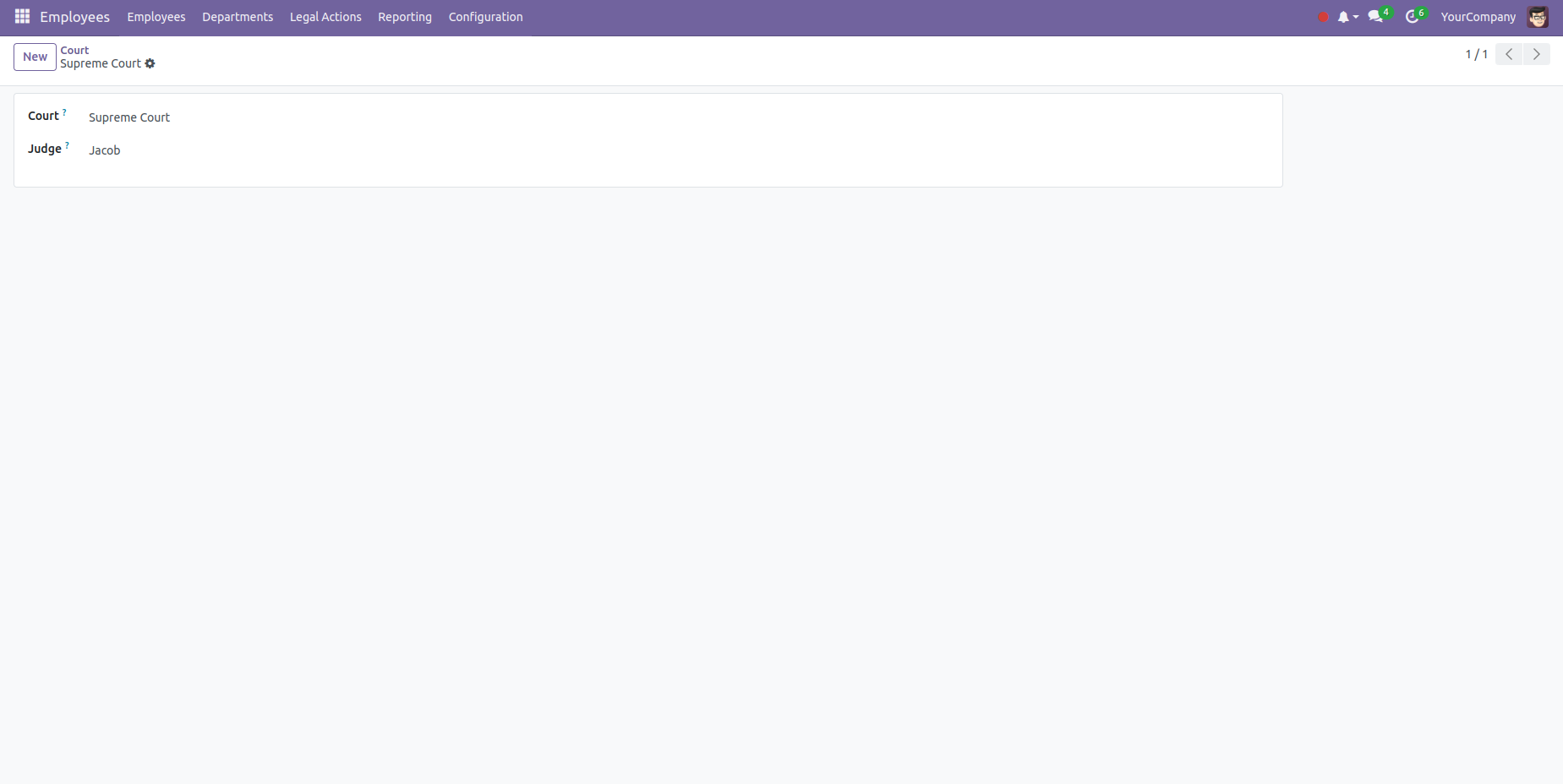Open the Configuration menu
The width and height of the screenshot is (1563, 784).
click(x=485, y=17)
